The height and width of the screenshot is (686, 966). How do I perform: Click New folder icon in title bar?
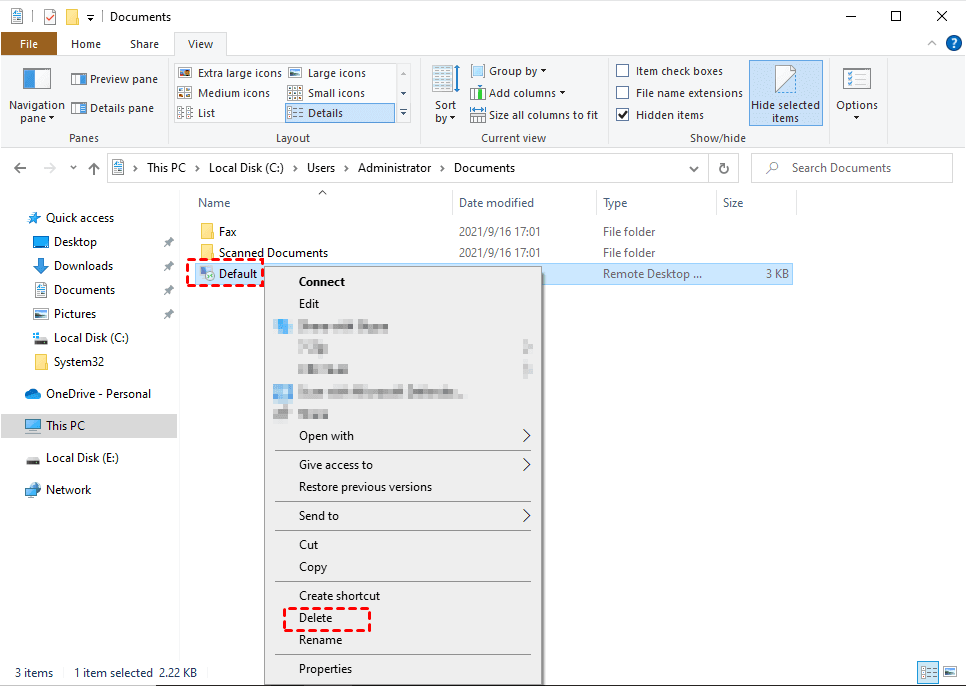(x=72, y=17)
